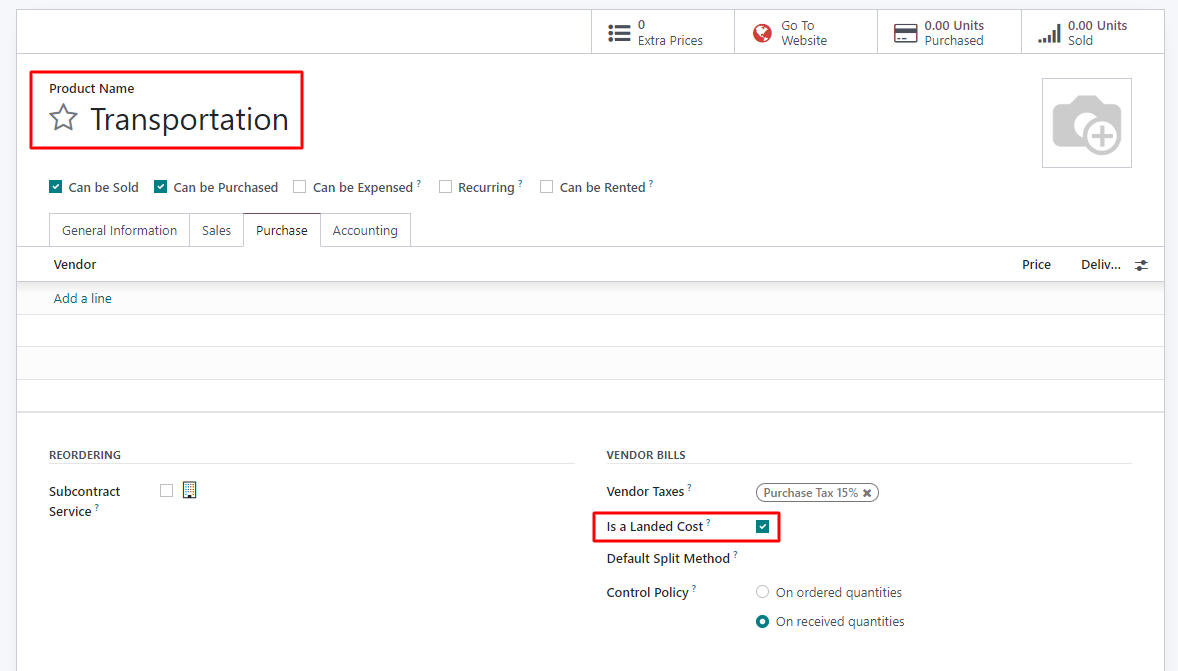This screenshot has height=671, width=1178.
Task: Uncheck Can be Sold checkbox
Action: point(56,186)
